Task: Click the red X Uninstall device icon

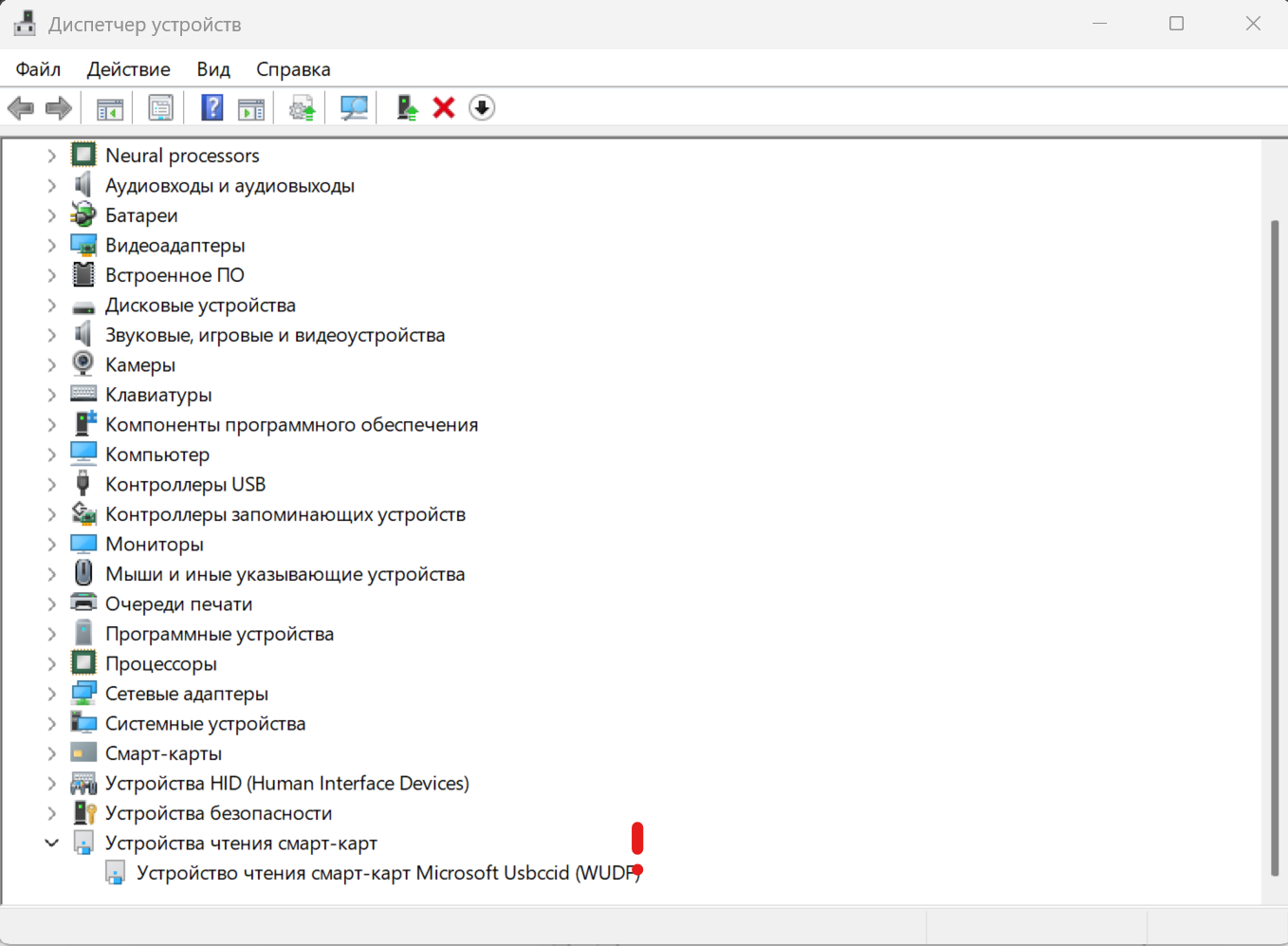Action: pos(444,108)
